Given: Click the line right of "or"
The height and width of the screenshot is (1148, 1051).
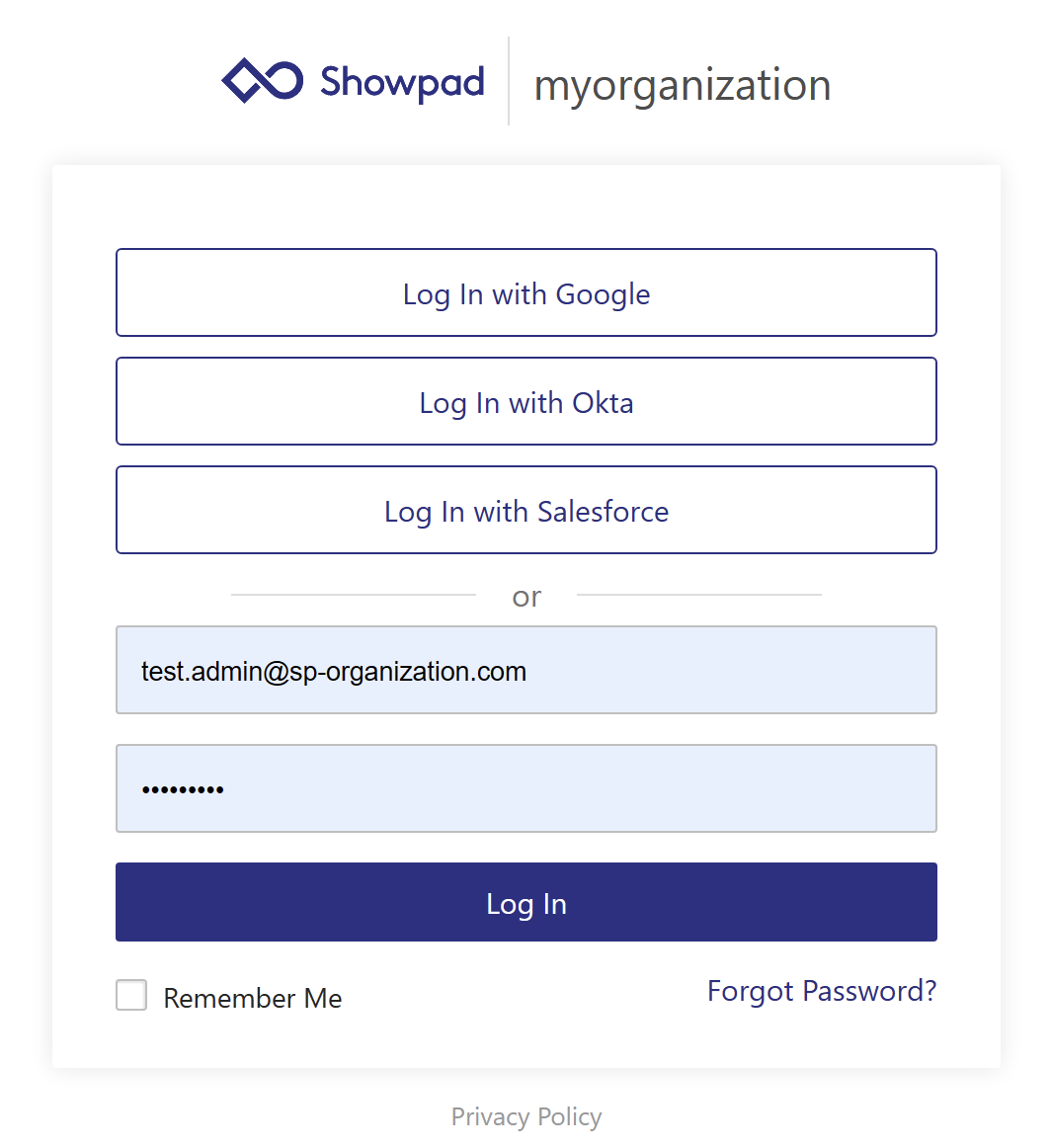Looking at the screenshot, I should point(698,595).
